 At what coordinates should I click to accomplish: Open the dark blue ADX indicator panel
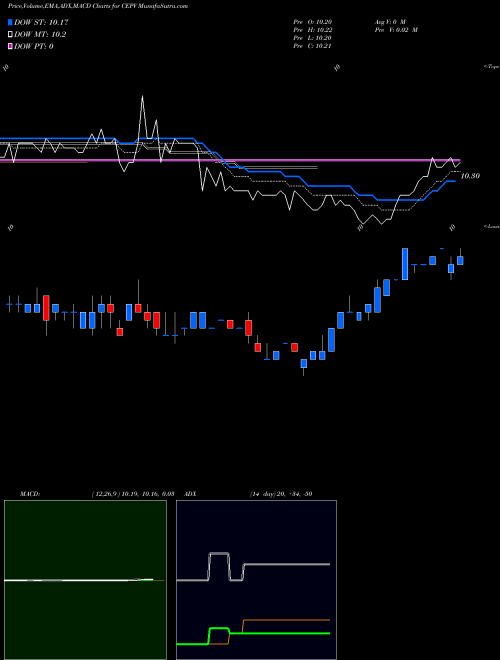256,580
